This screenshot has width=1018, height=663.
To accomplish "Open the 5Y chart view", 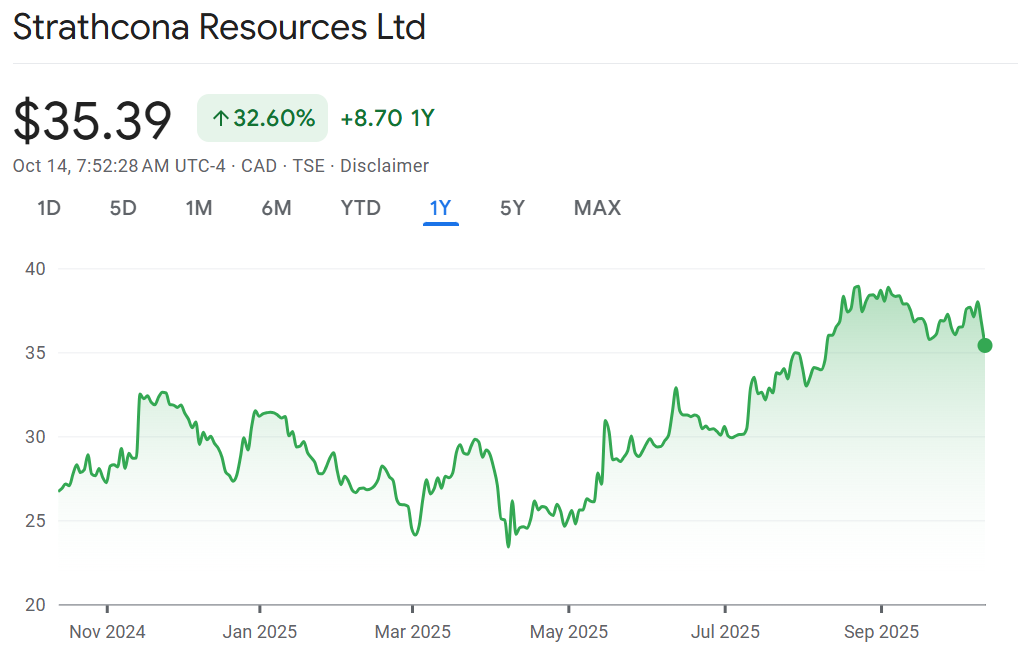I will (x=512, y=208).
